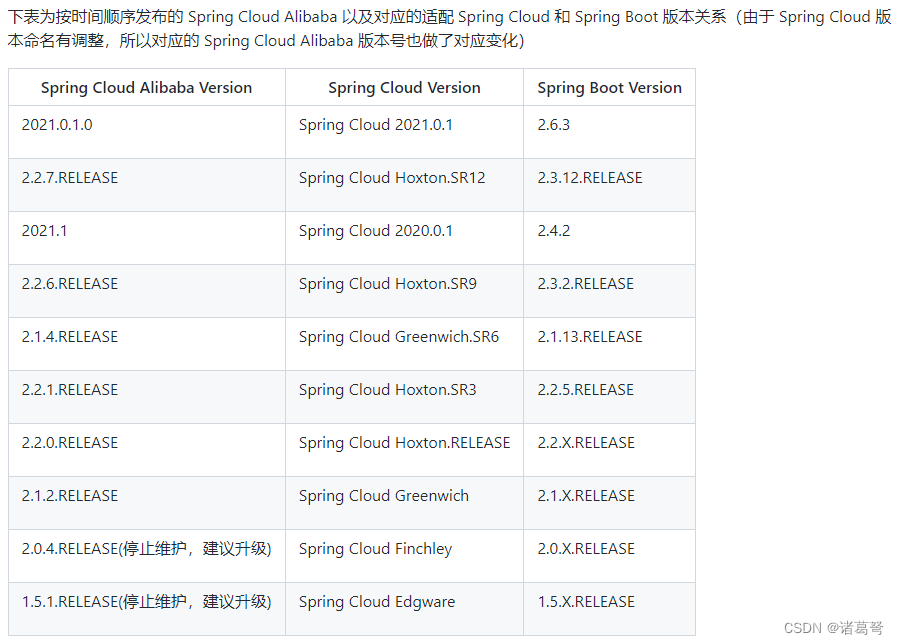
Task: Select the Spring Cloud Hoxton.SR9 cell
Action: [404, 291]
